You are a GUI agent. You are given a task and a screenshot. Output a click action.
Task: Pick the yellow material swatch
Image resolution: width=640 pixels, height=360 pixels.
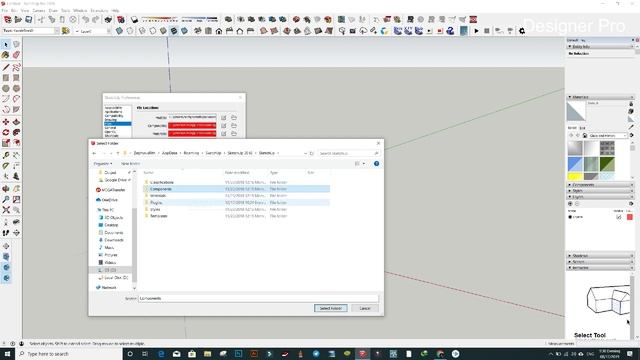pos(575,176)
